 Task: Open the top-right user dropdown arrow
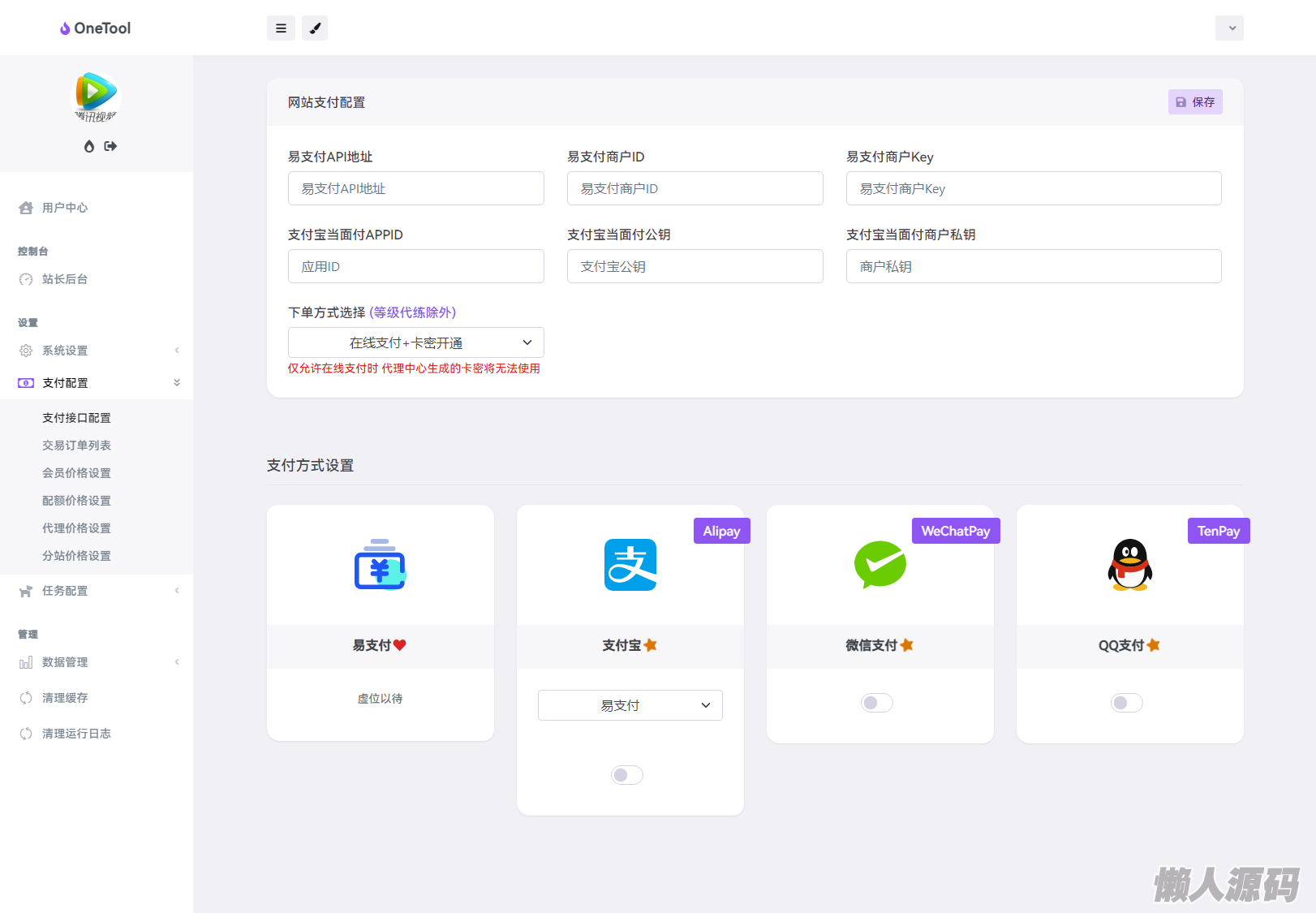click(x=1229, y=28)
